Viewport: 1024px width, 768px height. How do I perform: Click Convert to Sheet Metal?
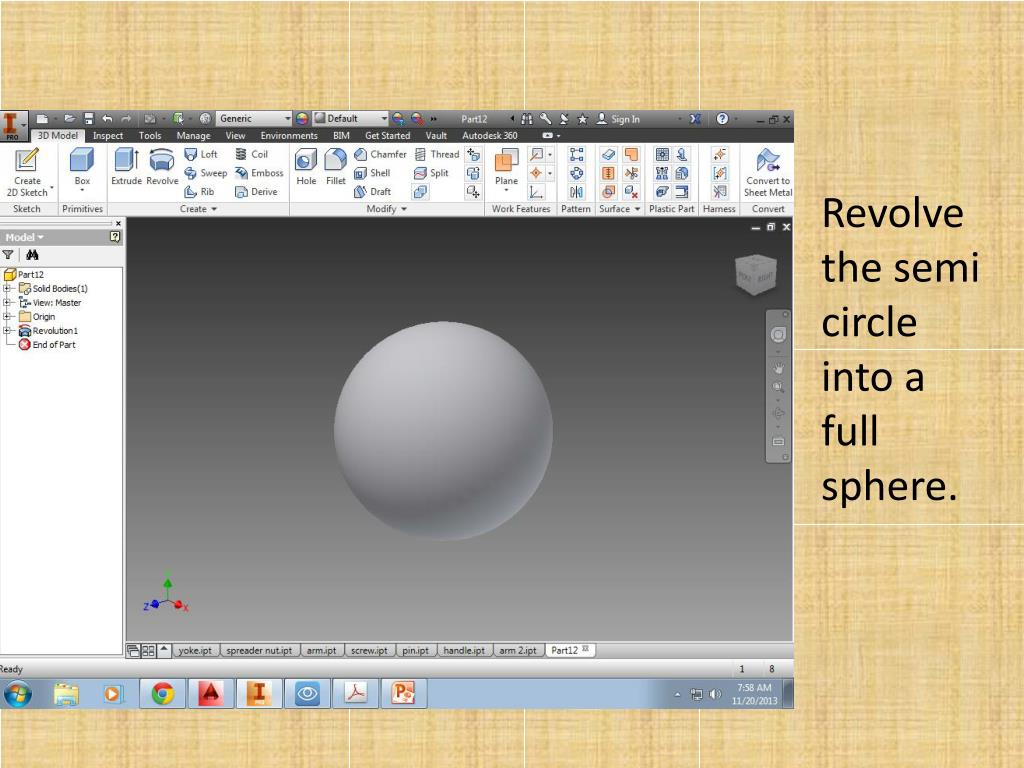pyautogui.click(x=768, y=172)
